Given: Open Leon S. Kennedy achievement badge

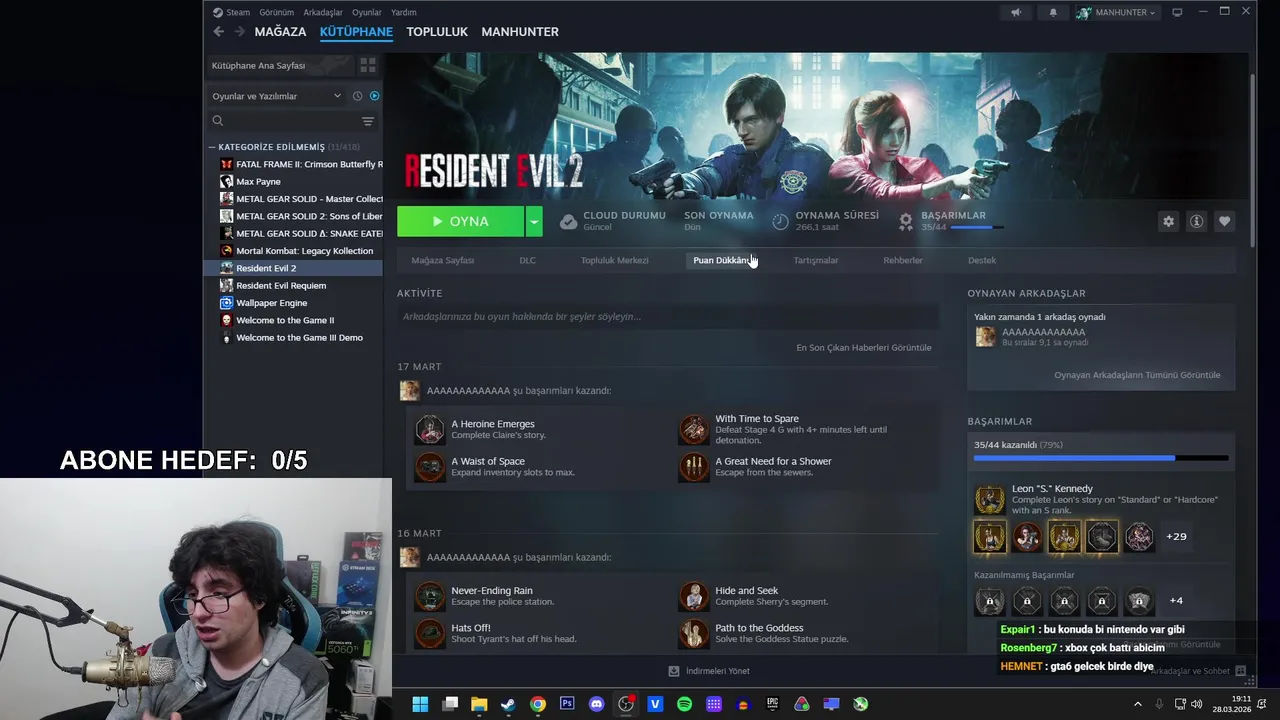Looking at the screenshot, I should coord(990,499).
